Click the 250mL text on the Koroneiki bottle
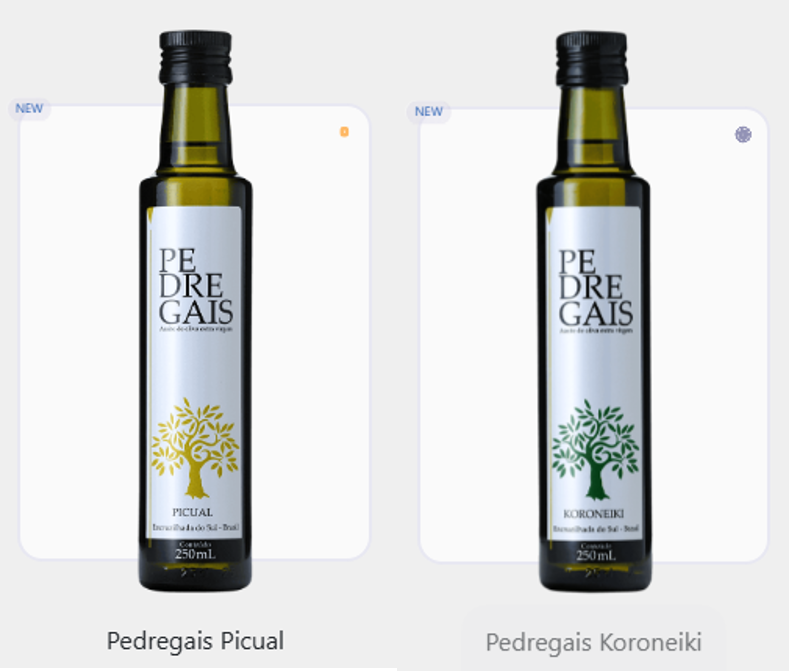Viewport: 789px width, 671px height. (x=596, y=556)
